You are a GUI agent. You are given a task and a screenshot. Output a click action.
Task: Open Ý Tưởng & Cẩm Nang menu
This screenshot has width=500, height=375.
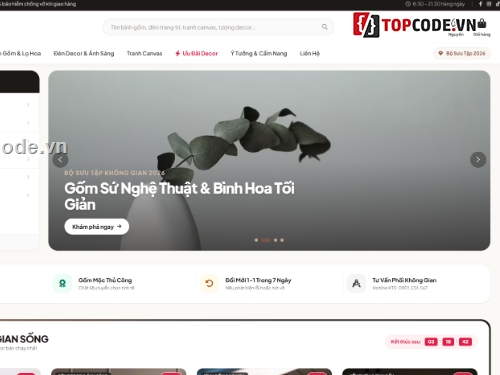point(259,53)
